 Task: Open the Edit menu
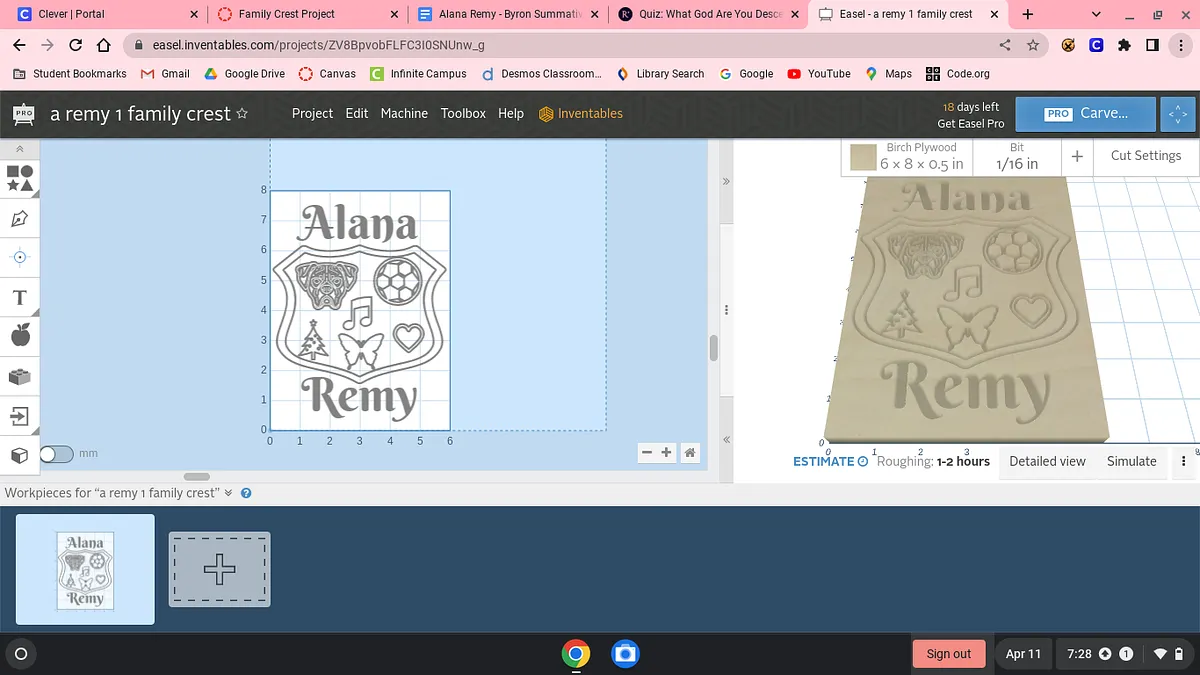357,114
